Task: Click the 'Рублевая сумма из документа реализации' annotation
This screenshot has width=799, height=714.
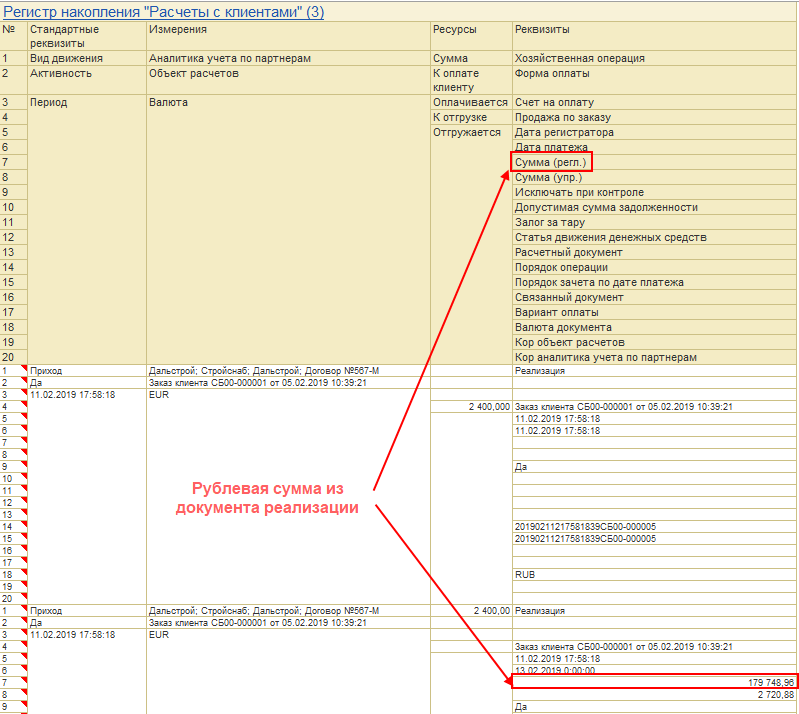Action: click(x=268, y=498)
